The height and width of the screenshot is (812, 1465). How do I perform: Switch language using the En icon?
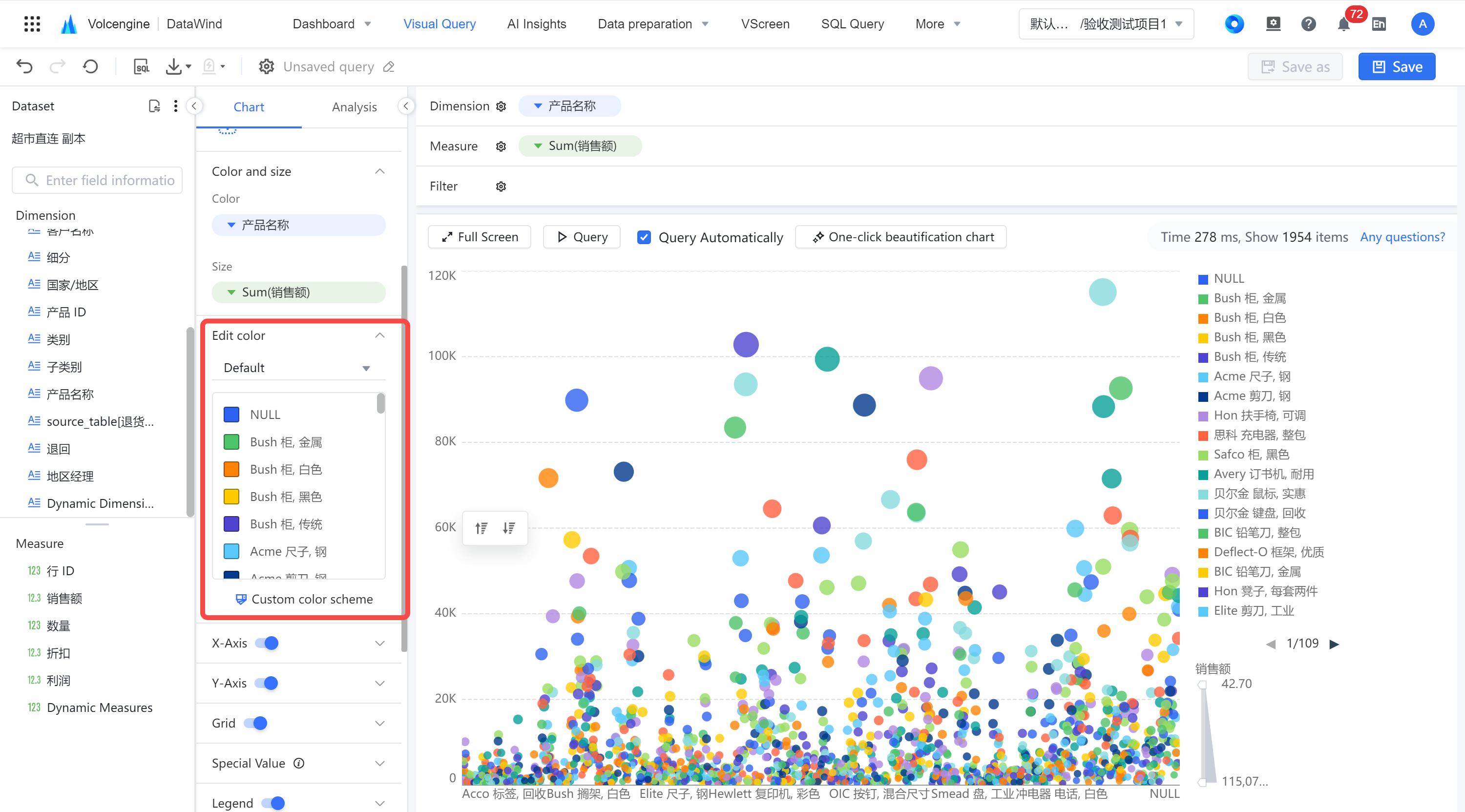[x=1379, y=24]
